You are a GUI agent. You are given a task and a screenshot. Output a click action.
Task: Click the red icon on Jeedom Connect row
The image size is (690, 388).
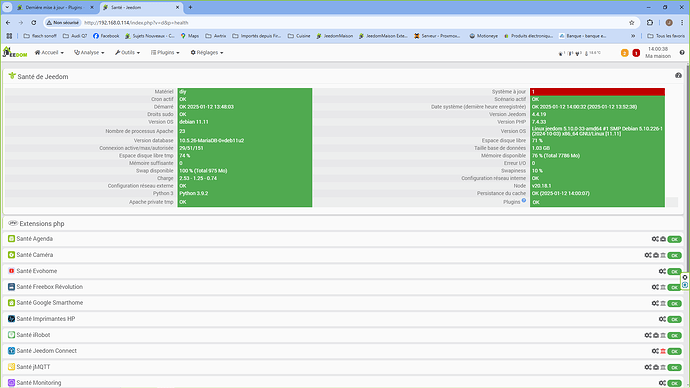(663, 351)
